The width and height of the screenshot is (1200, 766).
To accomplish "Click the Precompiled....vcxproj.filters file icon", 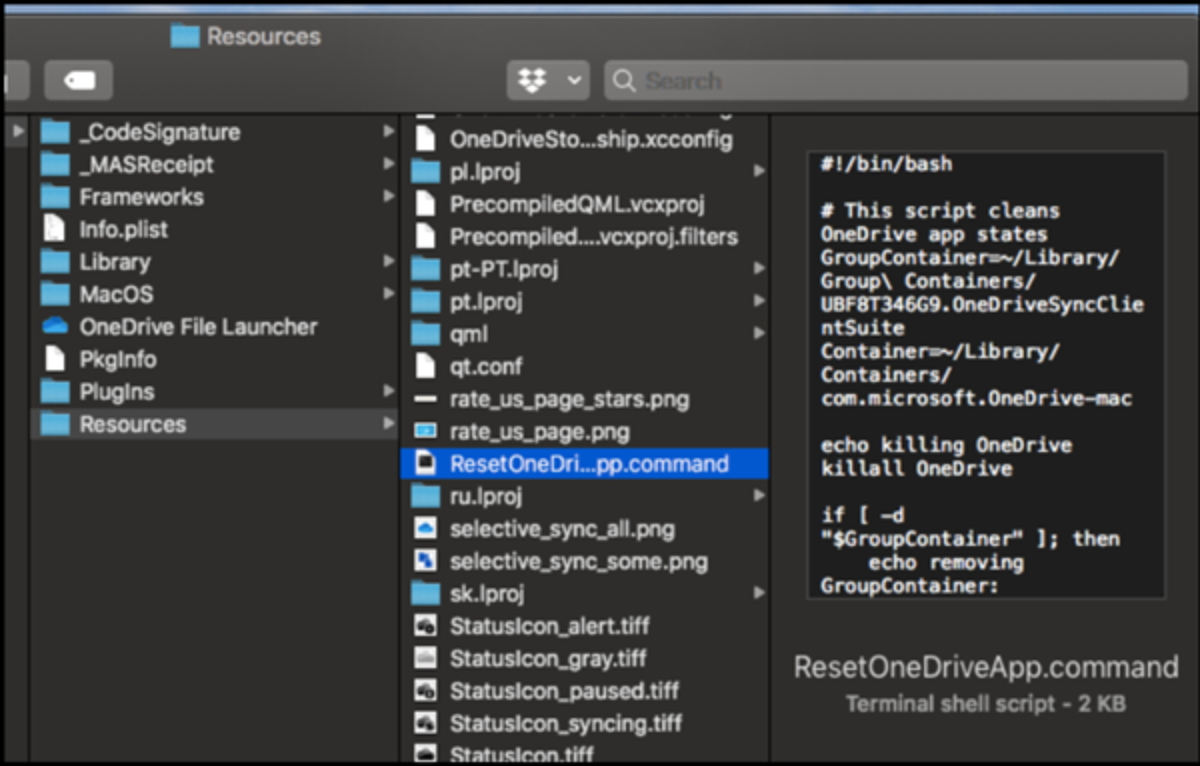I will [x=426, y=237].
